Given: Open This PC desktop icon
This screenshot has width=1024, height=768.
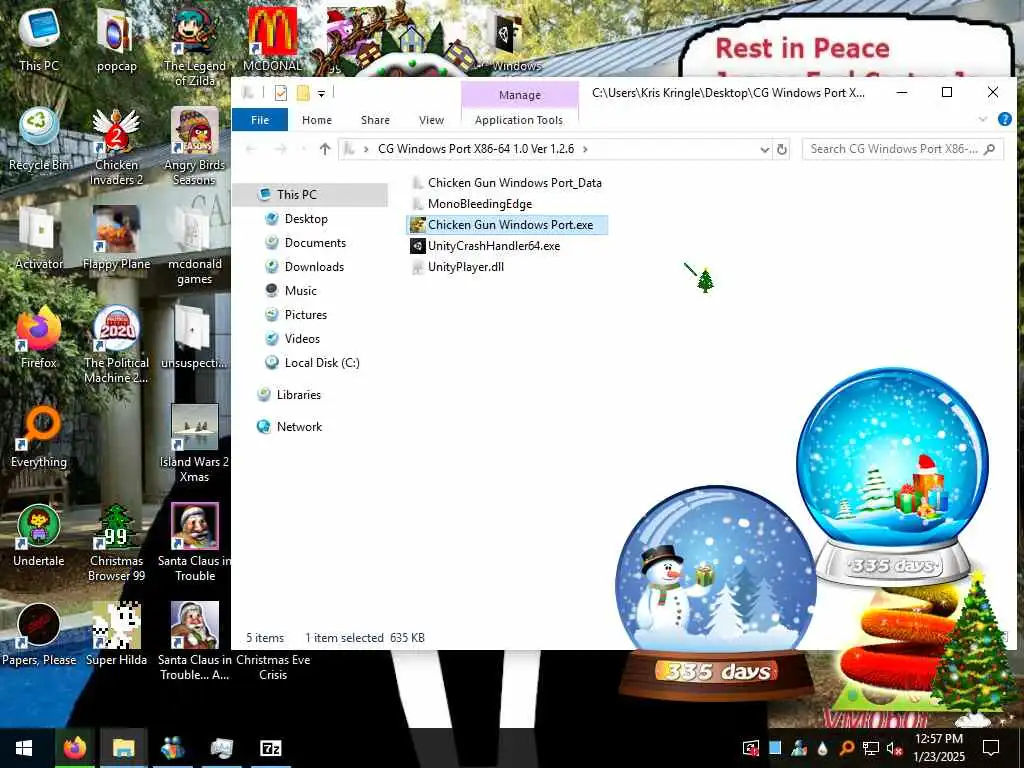Looking at the screenshot, I should (39, 39).
